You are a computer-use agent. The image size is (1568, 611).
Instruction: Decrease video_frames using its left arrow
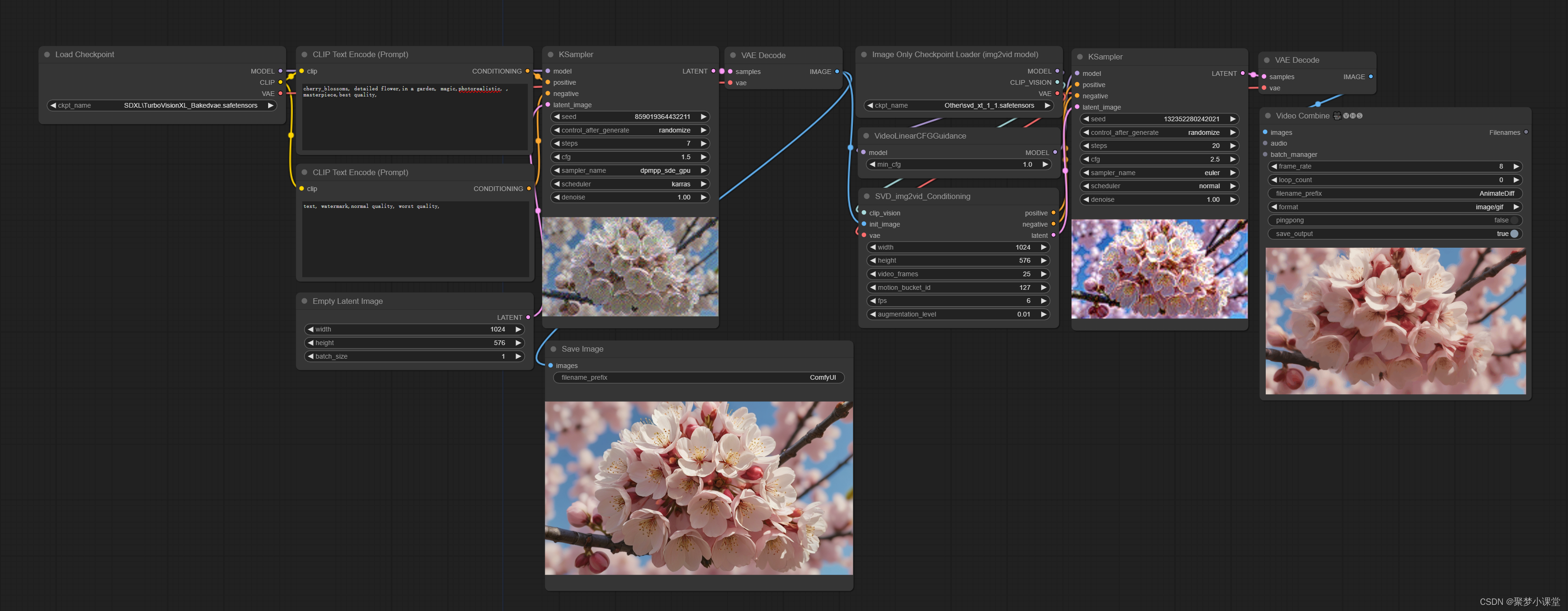point(873,274)
